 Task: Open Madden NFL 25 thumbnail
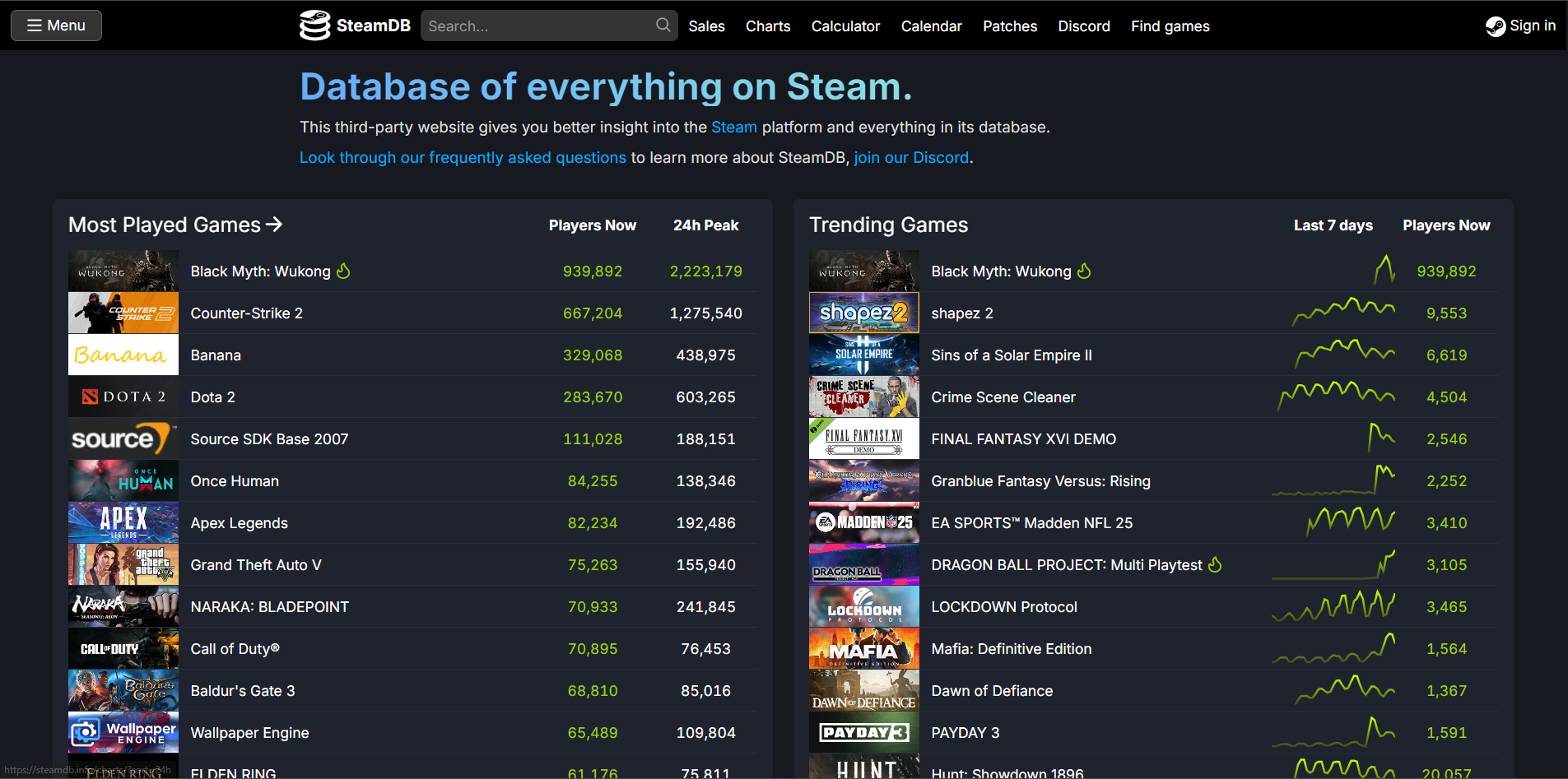coord(864,522)
